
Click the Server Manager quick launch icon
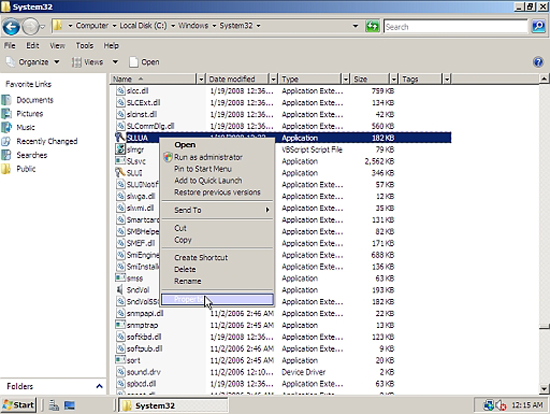click(x=54, y=406)
